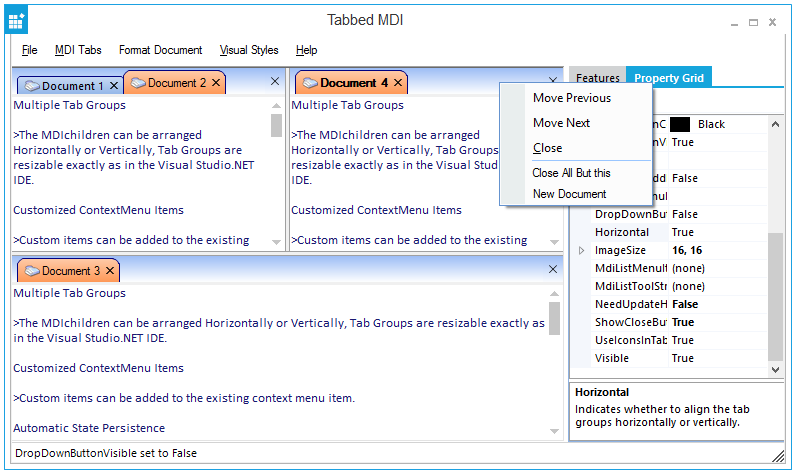Select the ShowCloseButton property value True

point(683,322)
